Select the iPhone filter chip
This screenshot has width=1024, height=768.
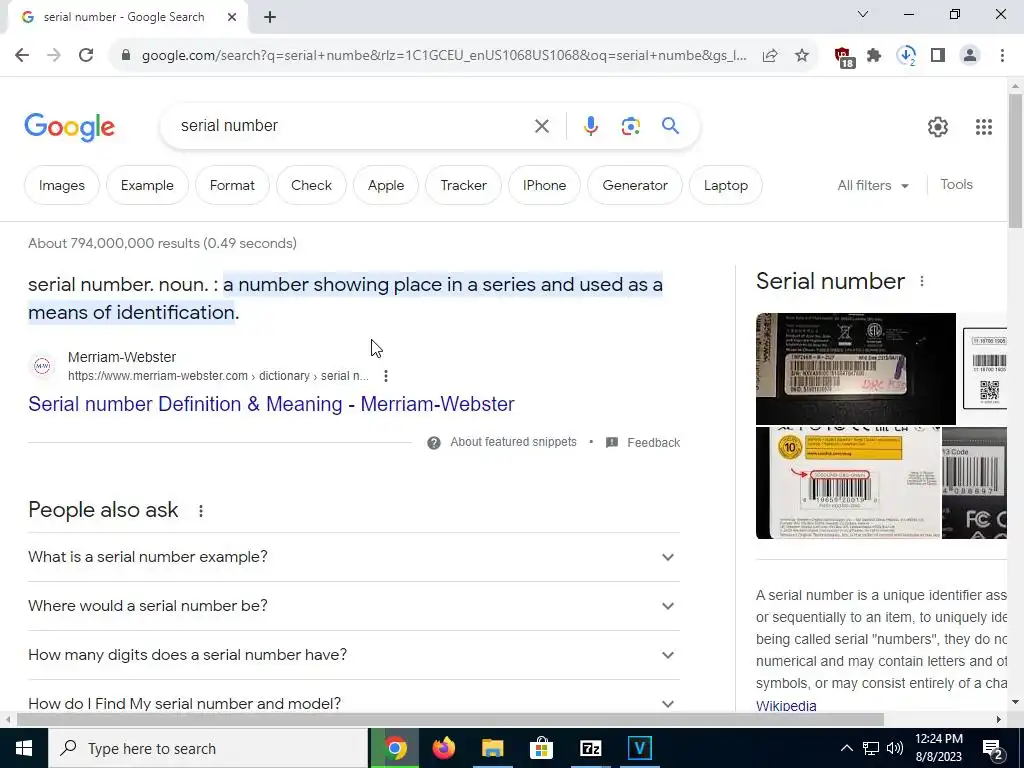point(545,185)
